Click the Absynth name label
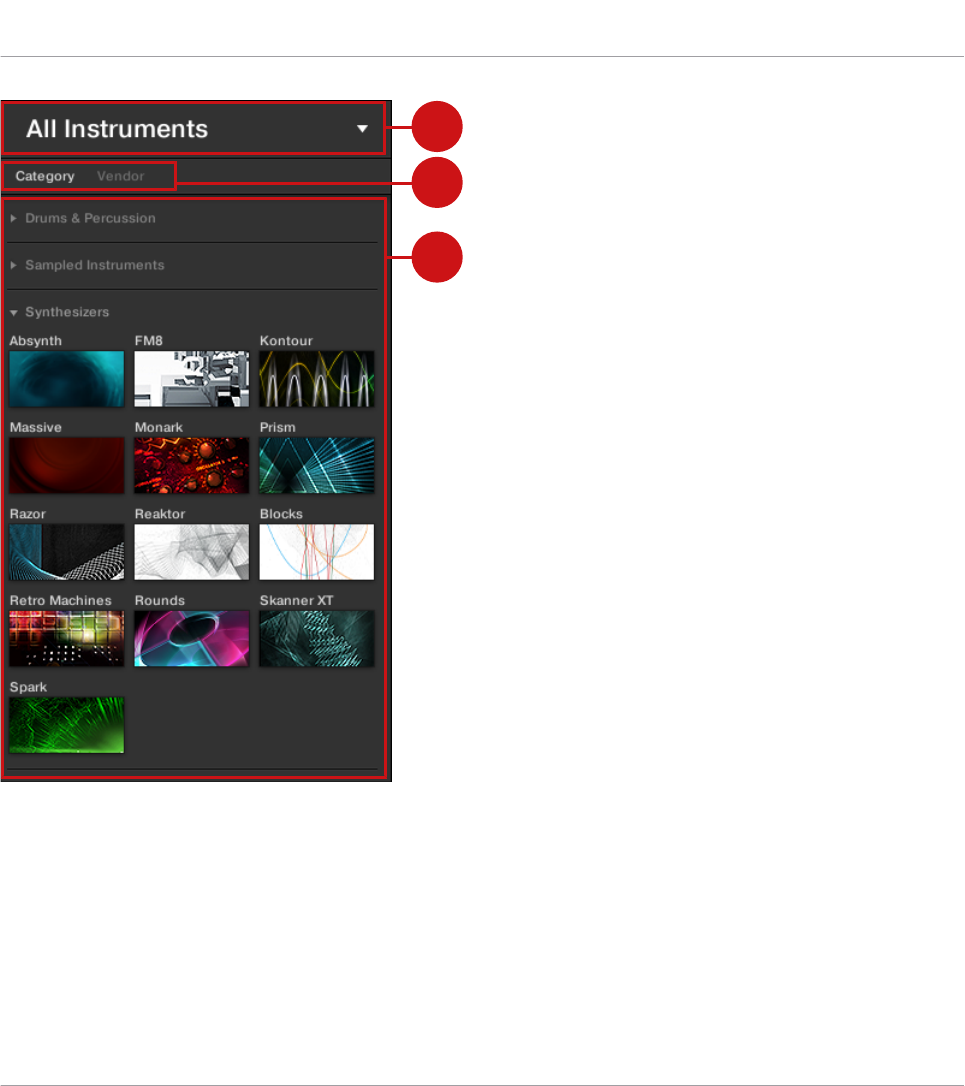Image resolution: width=965 pixels, height=1086 pixels. coord(35,341)
